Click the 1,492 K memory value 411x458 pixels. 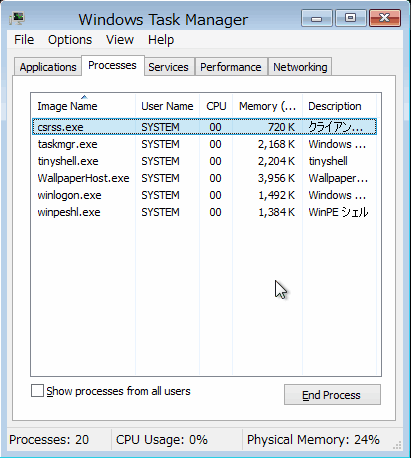[276, 195]
